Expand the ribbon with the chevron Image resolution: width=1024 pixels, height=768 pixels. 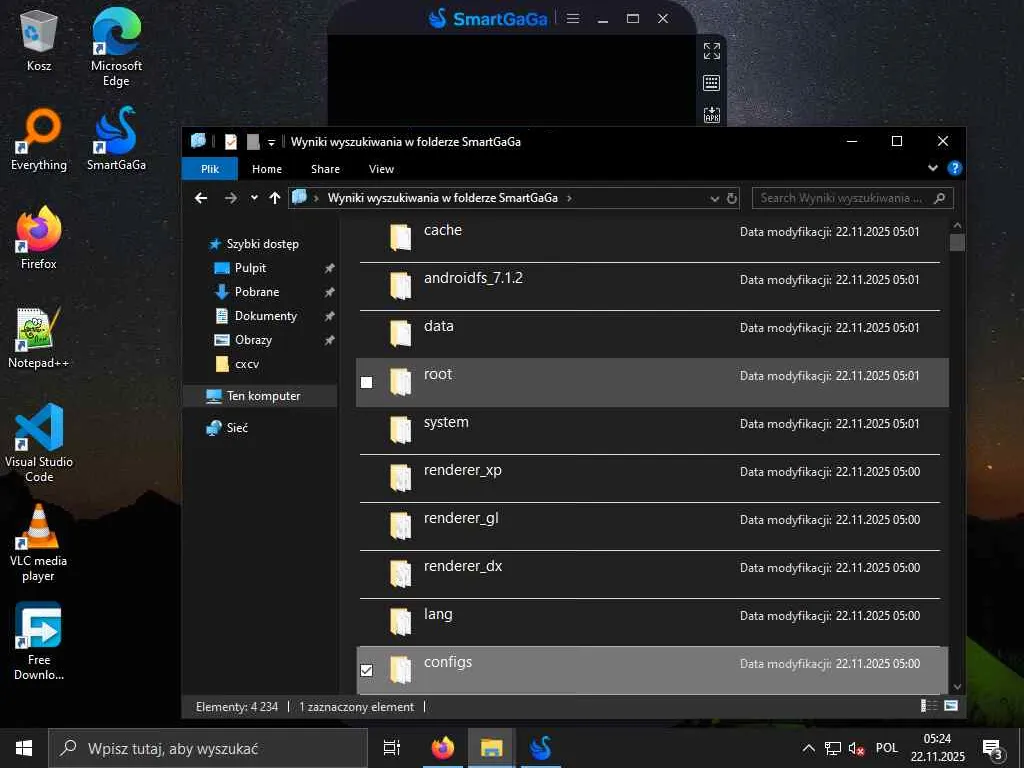(x=933, y=168)
